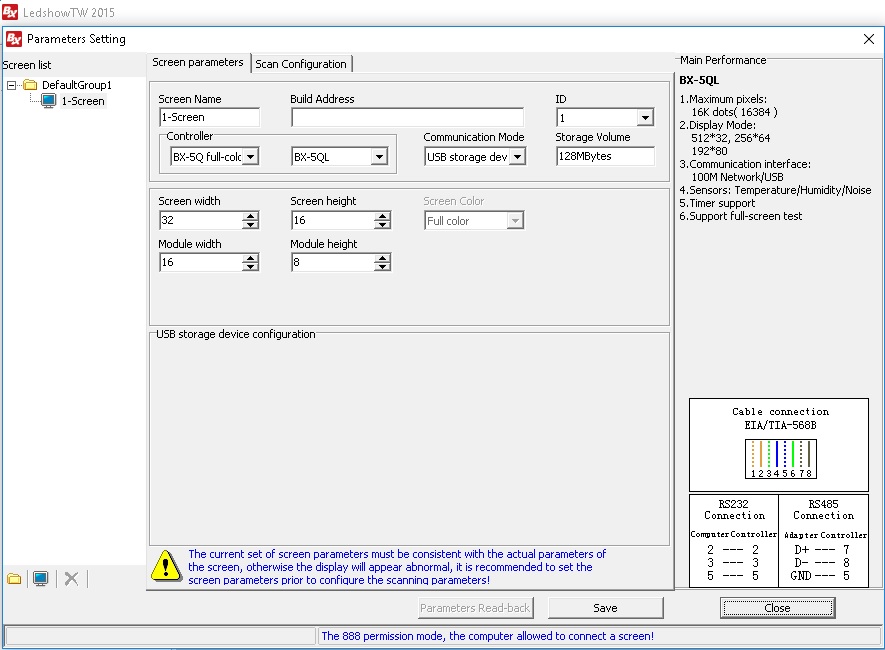Image resolution: width=885 pixels, height=650 pixels.
Task: Click the Screen height value field
Action: pos(333,220)
